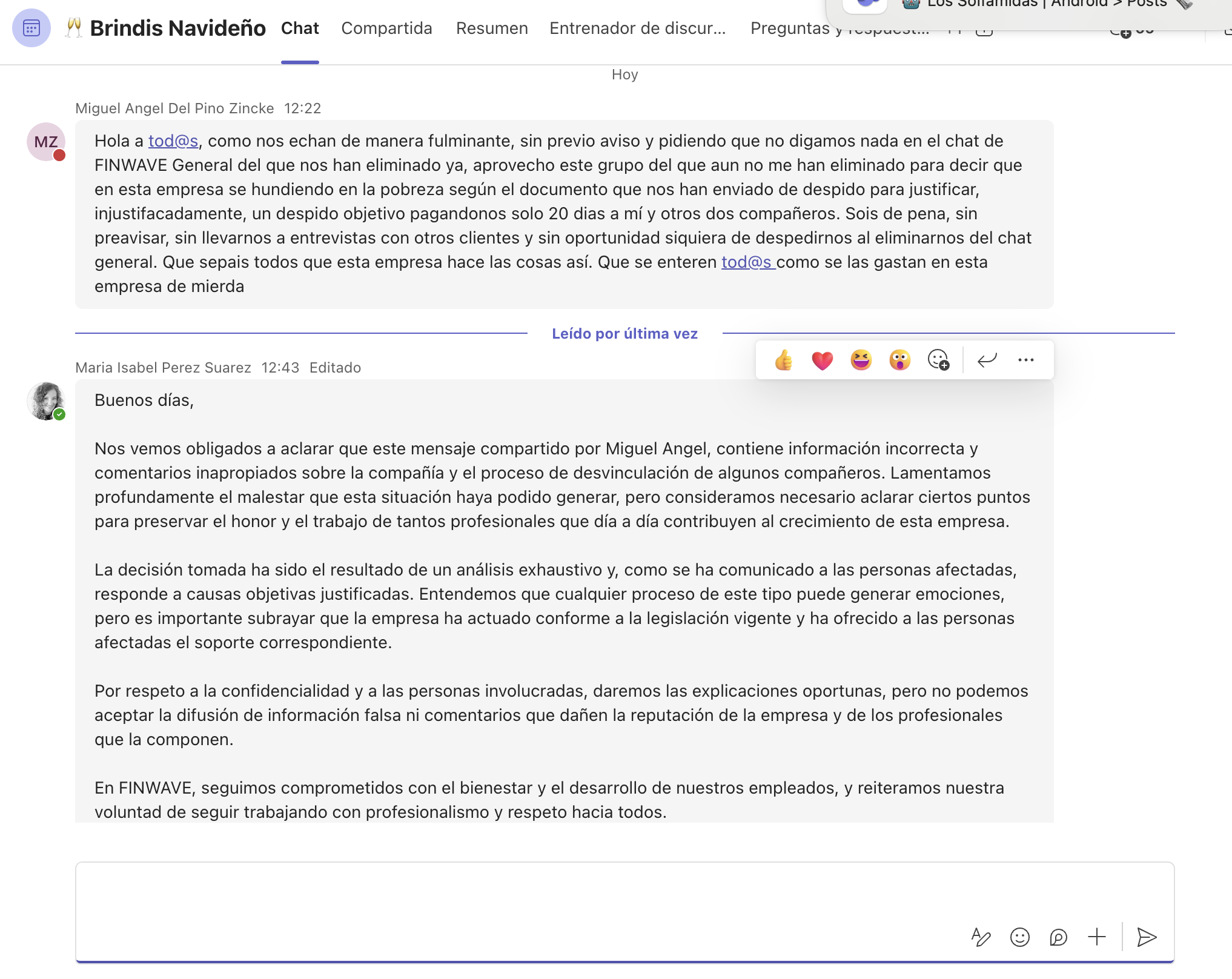Click the loop chat icon in compose box
Viewport: 1232px width, 979px height.
(1058, 937)
